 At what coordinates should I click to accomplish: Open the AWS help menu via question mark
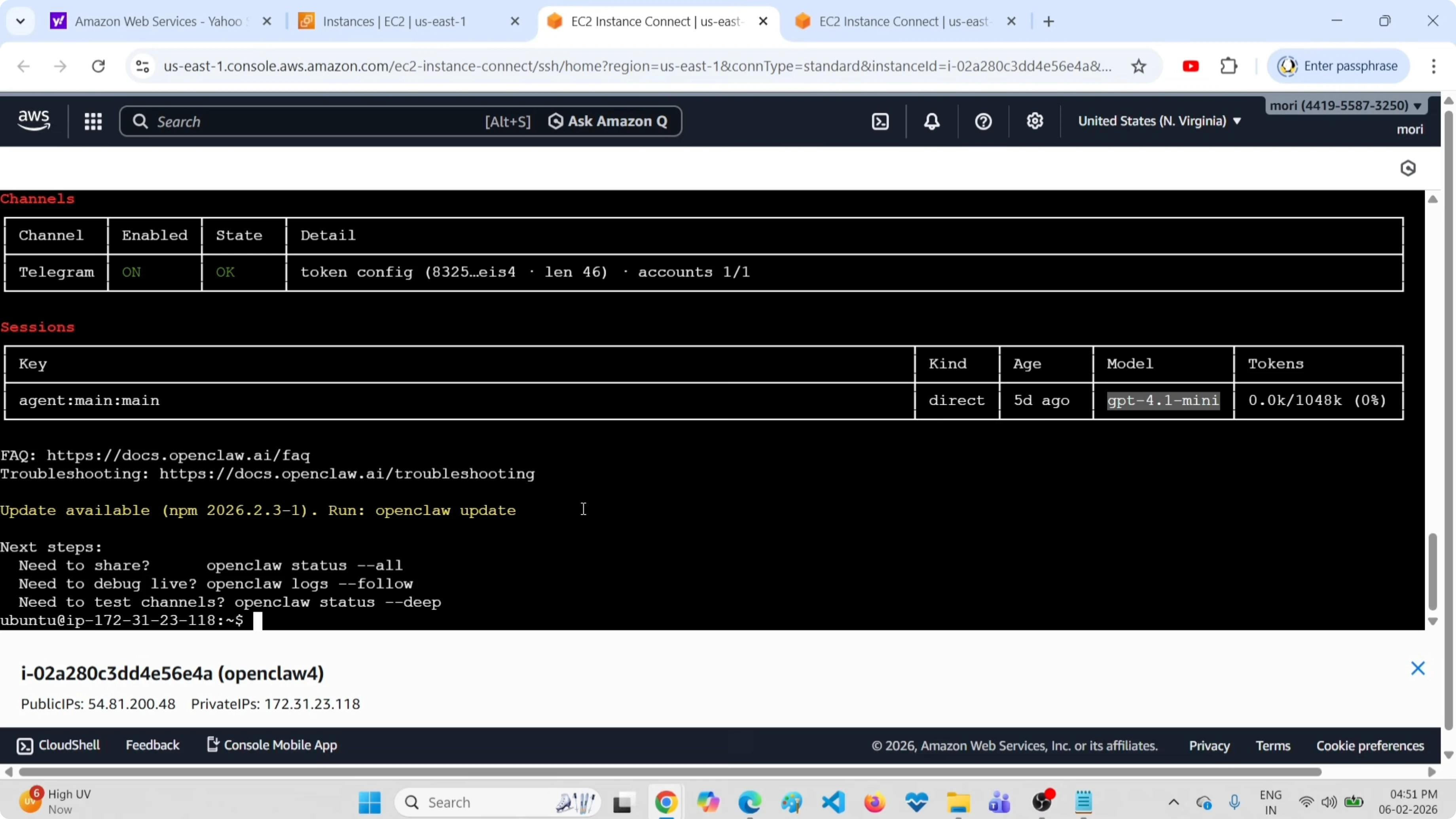[x=983, y=121]
